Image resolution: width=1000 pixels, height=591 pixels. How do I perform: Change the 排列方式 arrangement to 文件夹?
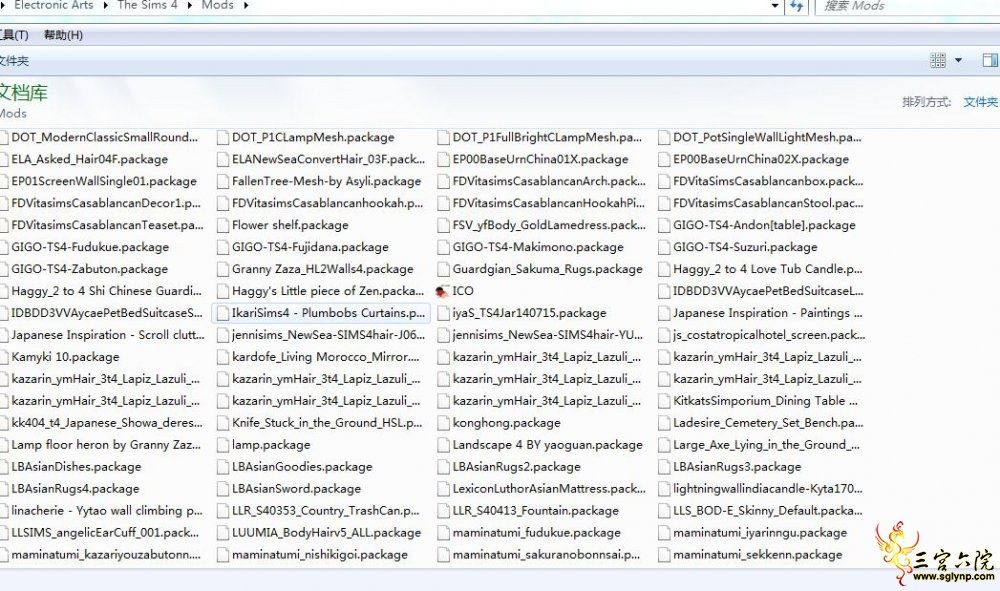980,102
